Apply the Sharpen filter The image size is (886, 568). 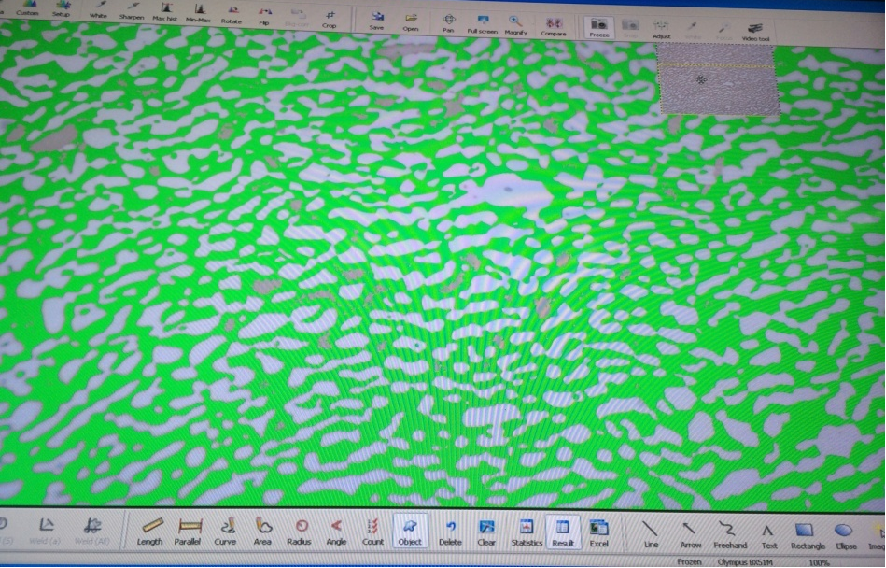click(131, 11)
